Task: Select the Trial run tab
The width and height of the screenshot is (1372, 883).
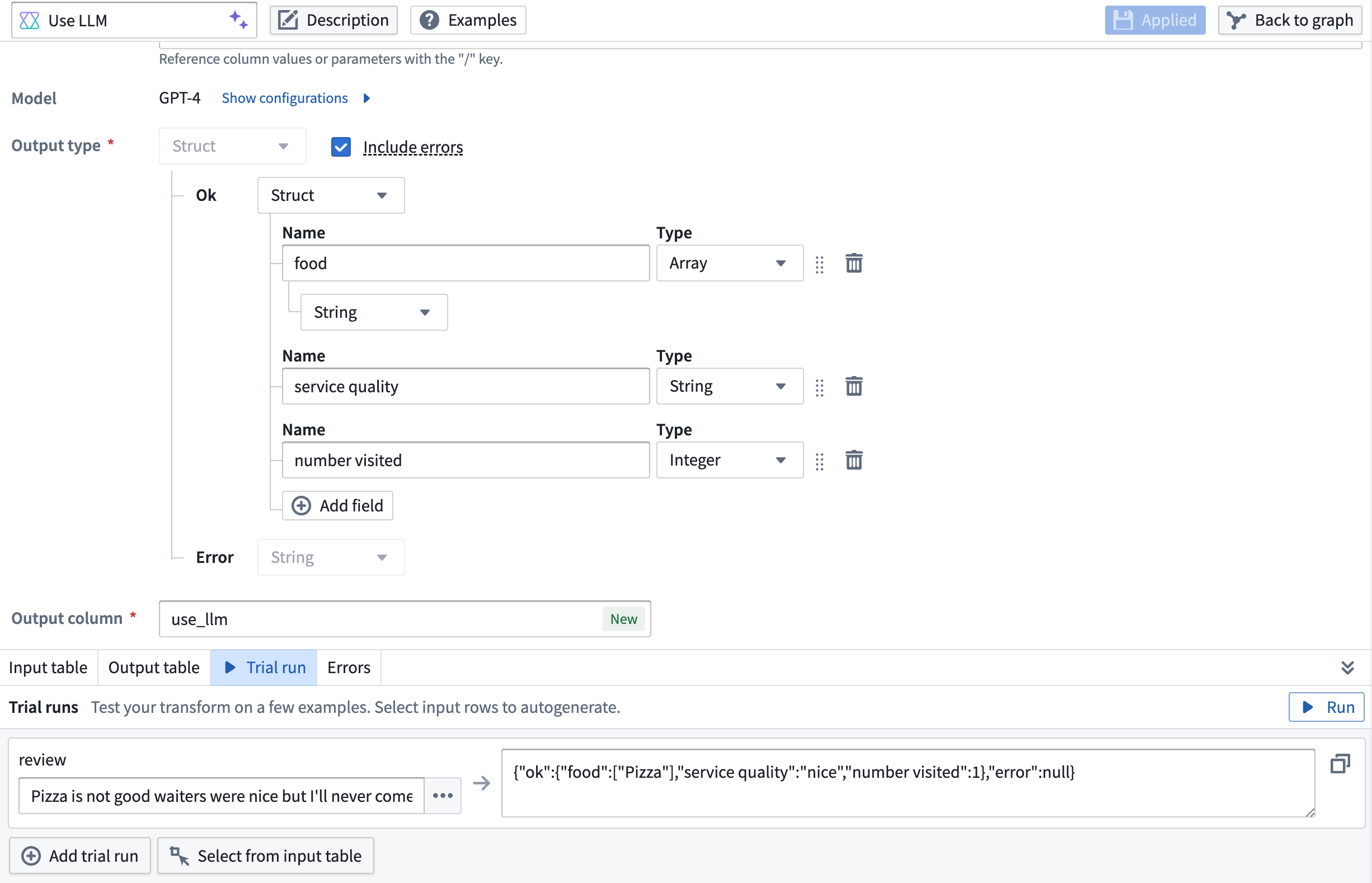Action: (x=264, y=668)
